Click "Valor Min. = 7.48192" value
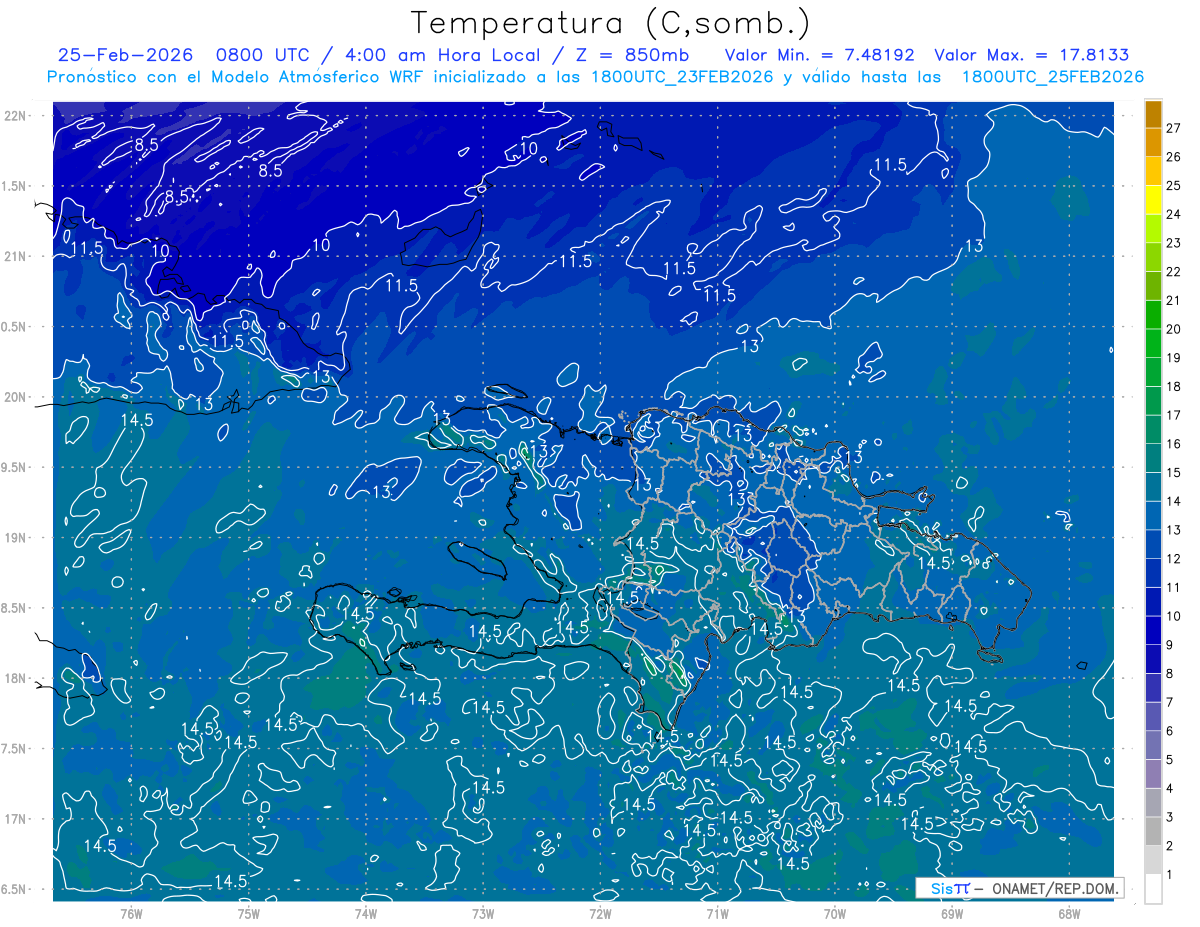This screenshot has width=1200, height=927. [x=819, y=55]
